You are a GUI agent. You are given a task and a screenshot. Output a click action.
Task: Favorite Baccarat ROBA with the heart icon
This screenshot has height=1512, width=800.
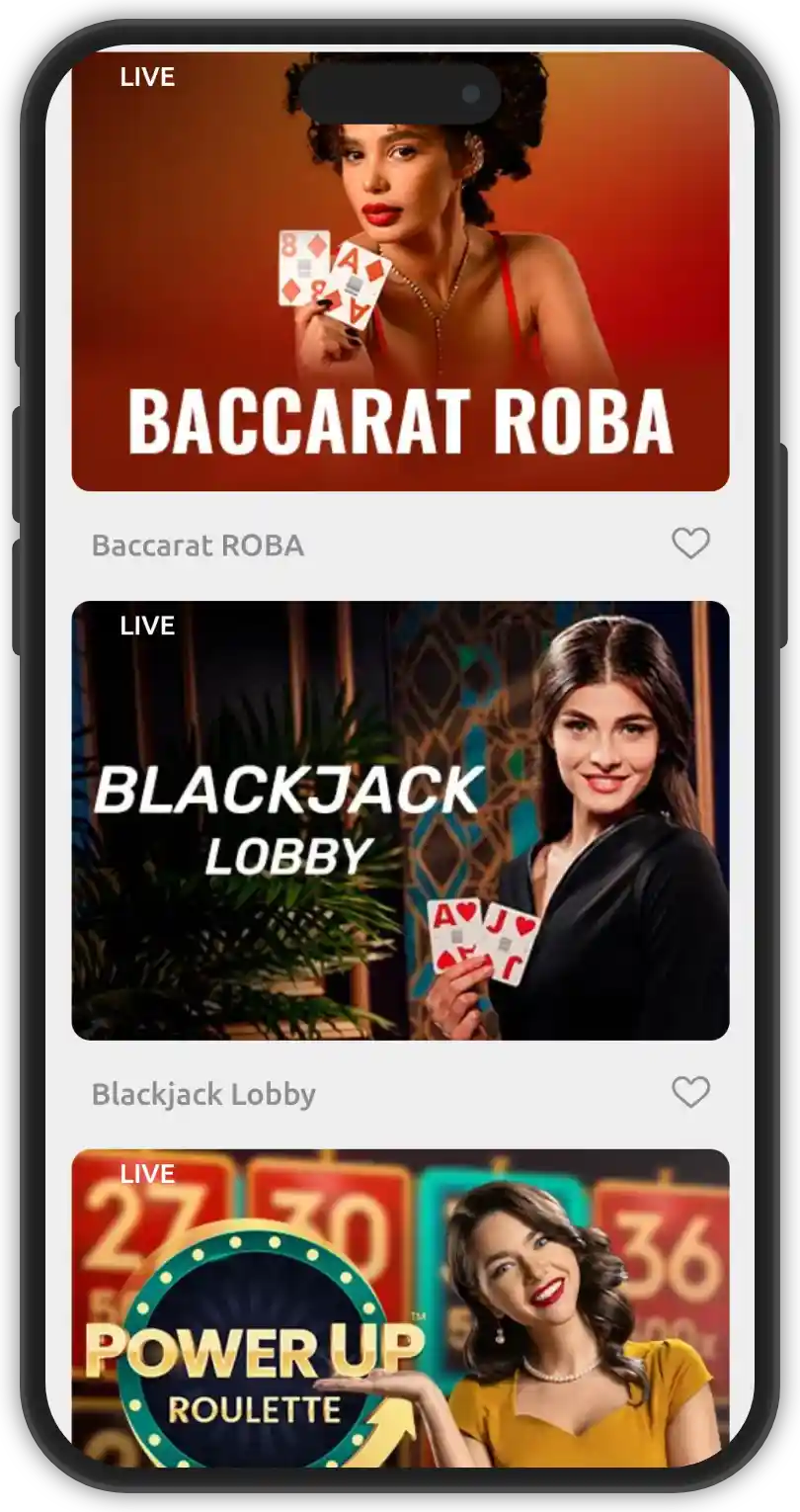tap(690, 544)
